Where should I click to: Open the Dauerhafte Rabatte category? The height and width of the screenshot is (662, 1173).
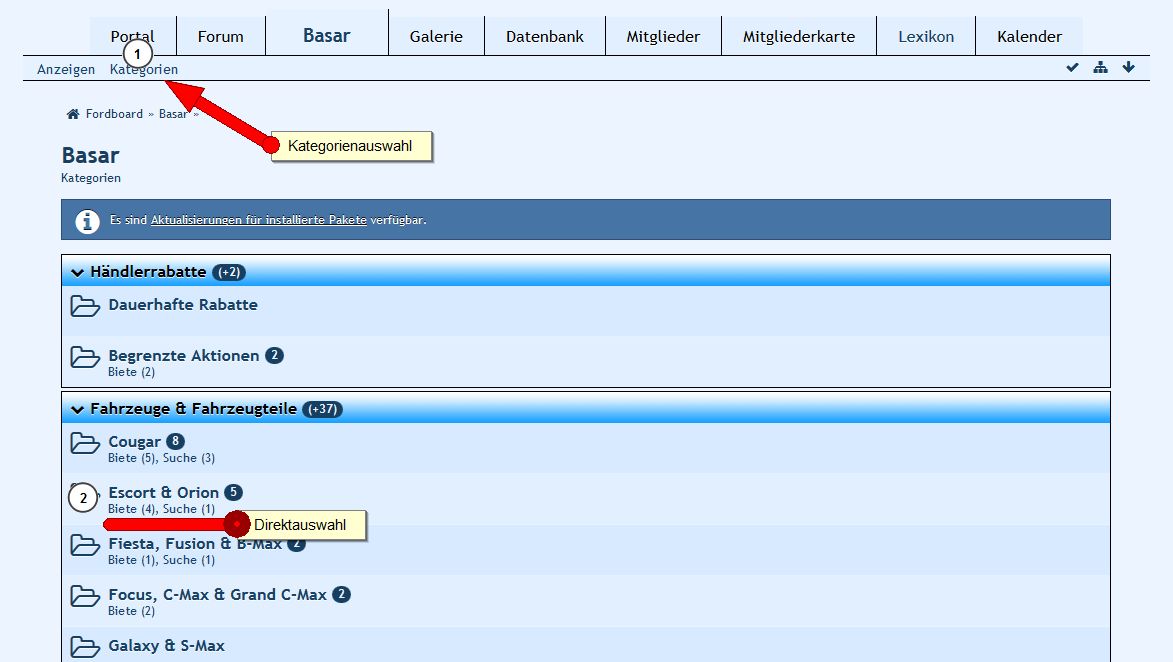183,304
